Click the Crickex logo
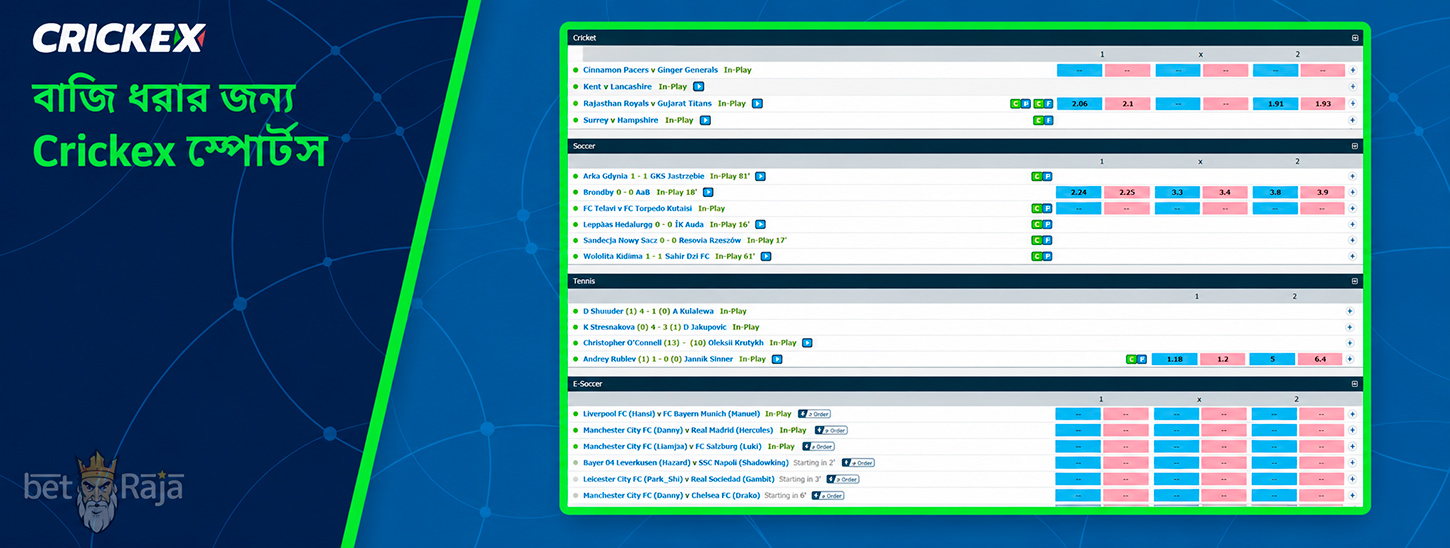The image size is (1450, 548). coord(118,38)
